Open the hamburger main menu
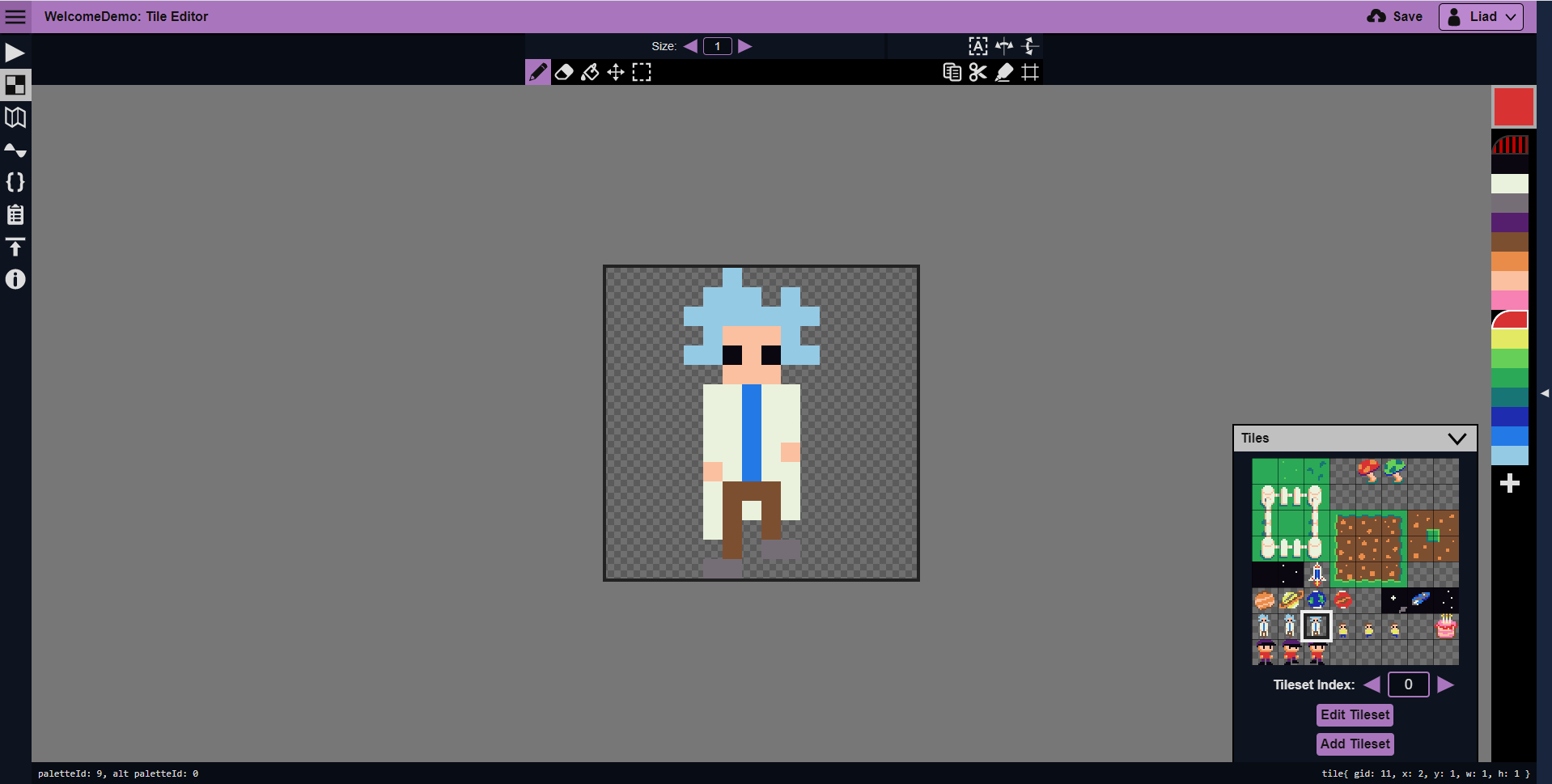This screenshot has width=1552, height=784. pyautogui.click(x=15, y=16)
